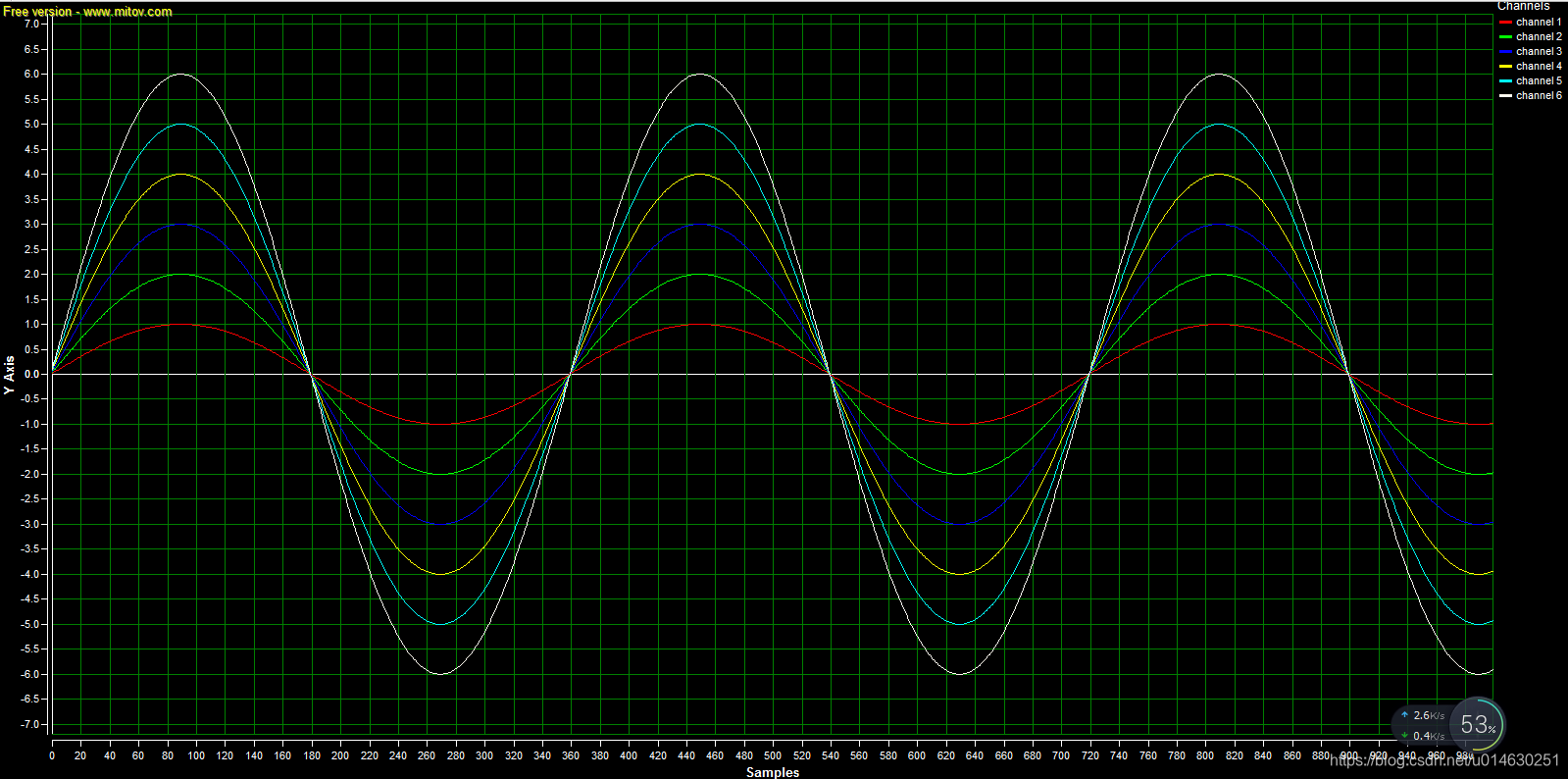Screen dimensions: 1568x779
Task: Click the 180 tick label on Samples axis
Action: (312, 755)
